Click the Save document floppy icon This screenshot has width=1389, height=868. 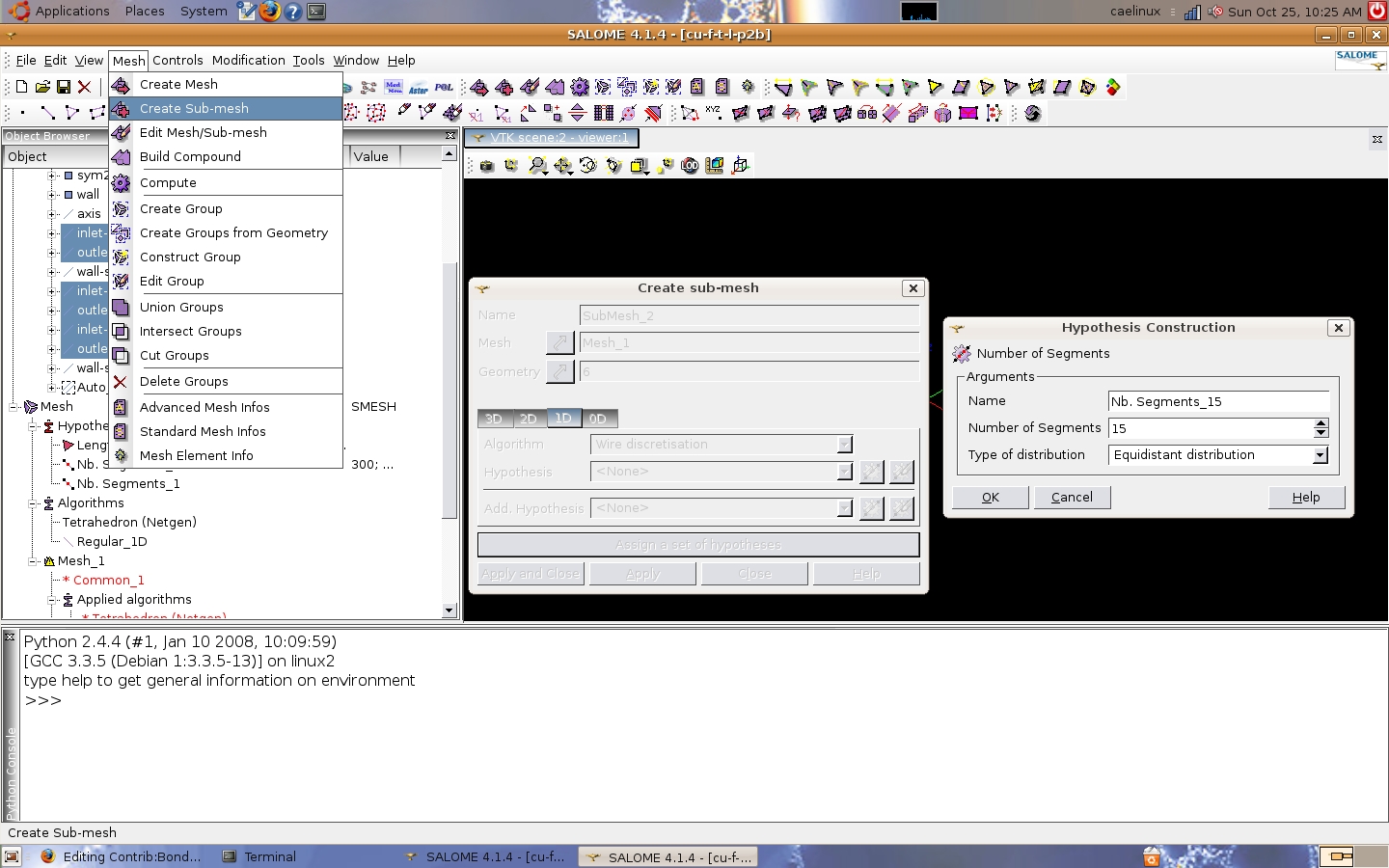point(64,87)
